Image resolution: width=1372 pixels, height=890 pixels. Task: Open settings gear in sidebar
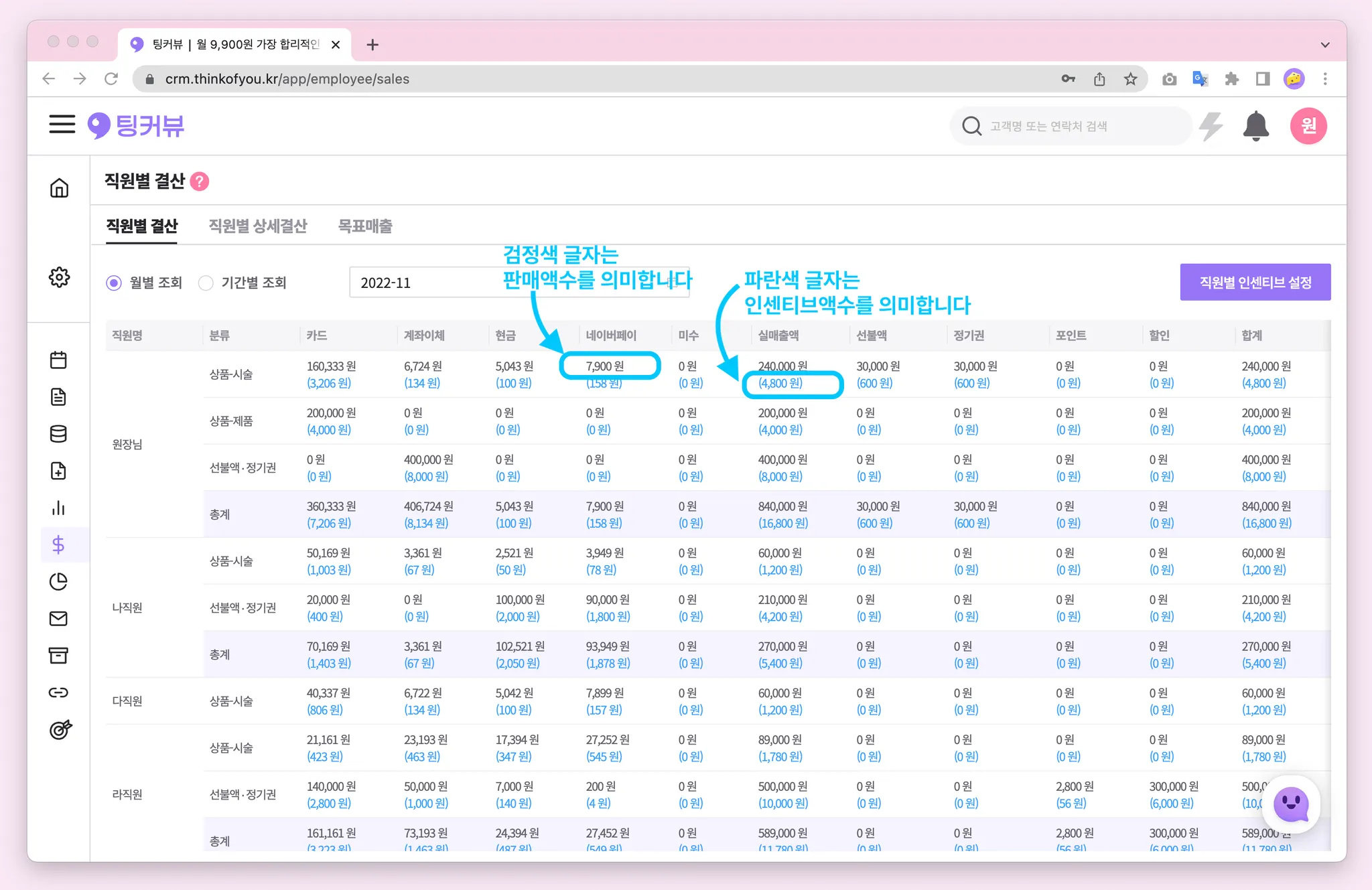59,277
